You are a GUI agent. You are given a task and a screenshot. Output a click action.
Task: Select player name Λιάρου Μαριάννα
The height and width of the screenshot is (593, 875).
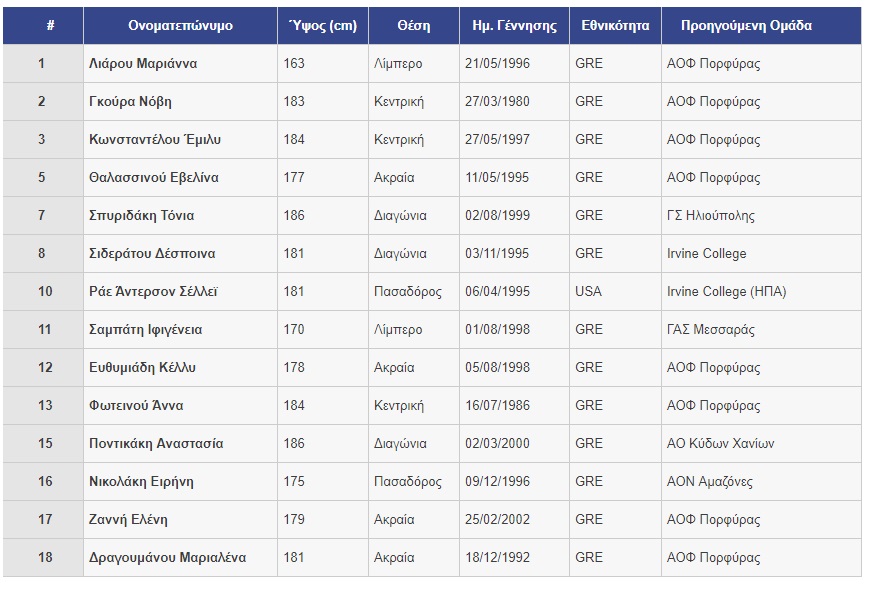(143, 64)
